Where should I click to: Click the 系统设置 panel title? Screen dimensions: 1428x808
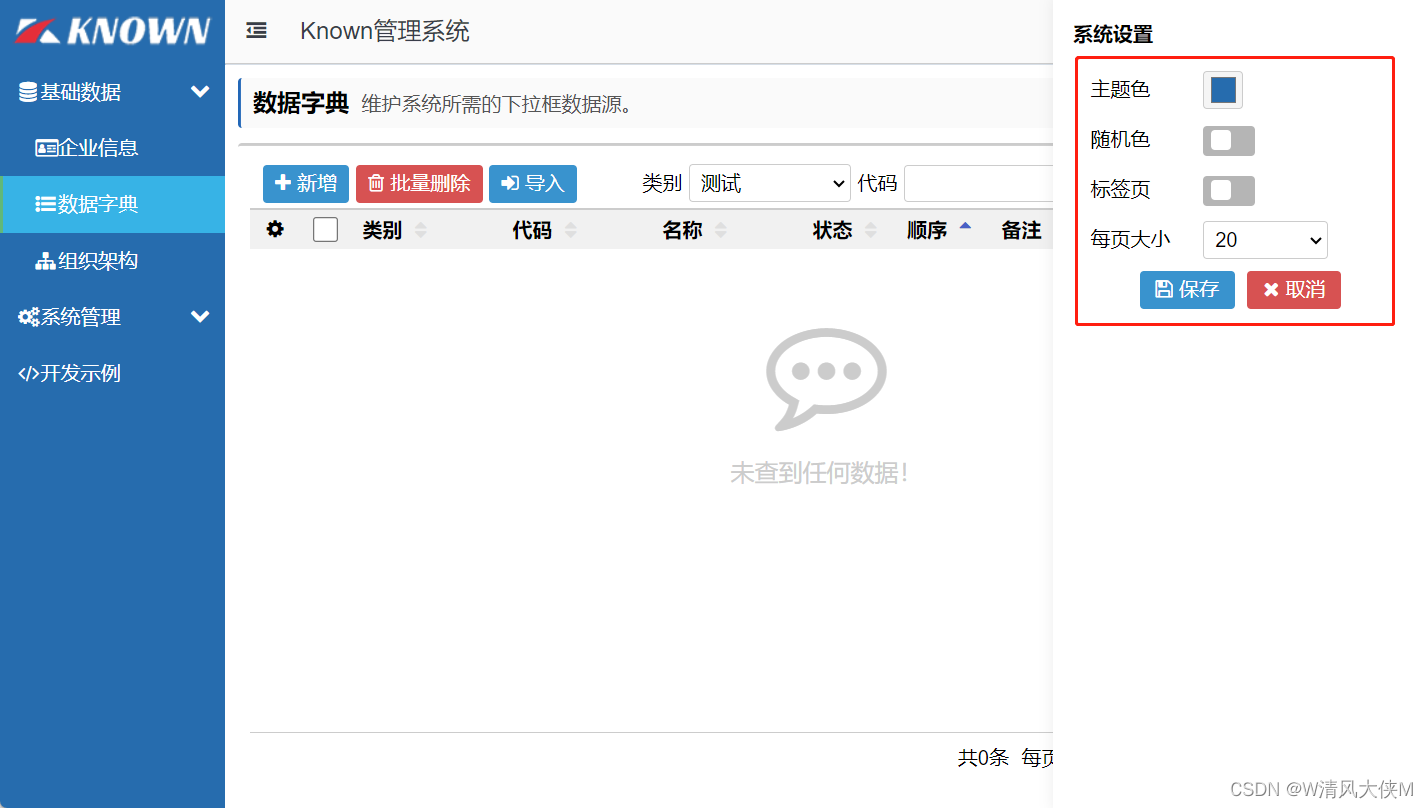click(1113, 35)
